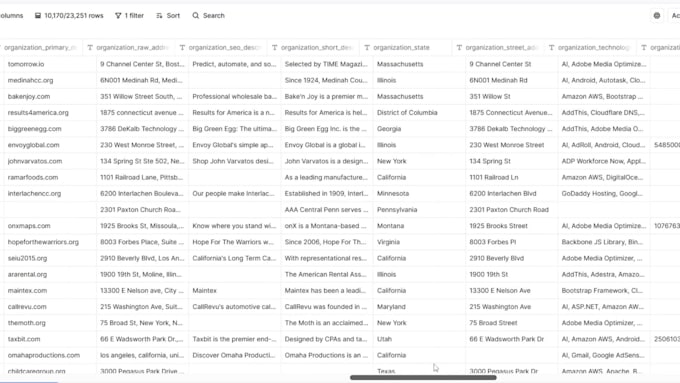680x383 pixels.
Task: Click the Pennsylvania state cell
Action: (x=419, y=210)
